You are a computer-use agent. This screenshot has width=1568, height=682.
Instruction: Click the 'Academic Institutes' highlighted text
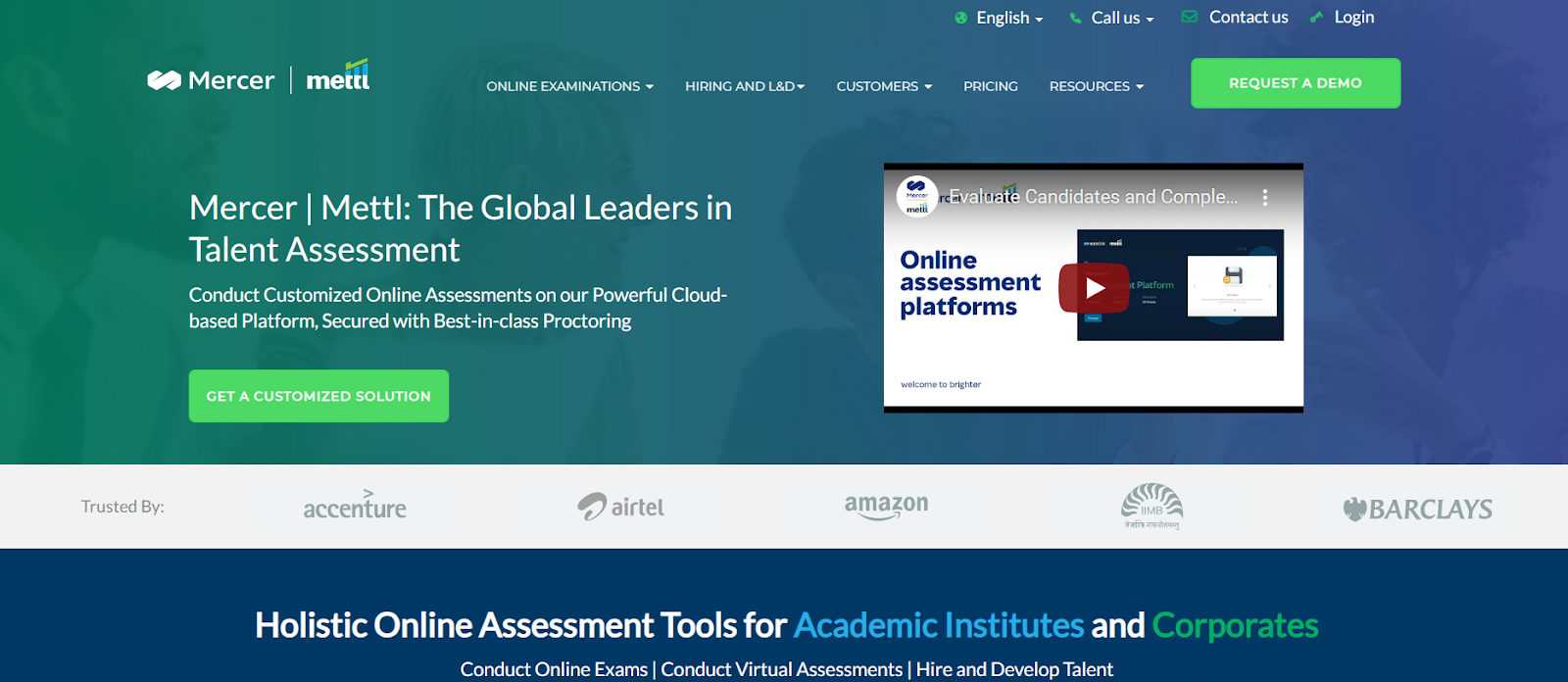click(939, 625)
